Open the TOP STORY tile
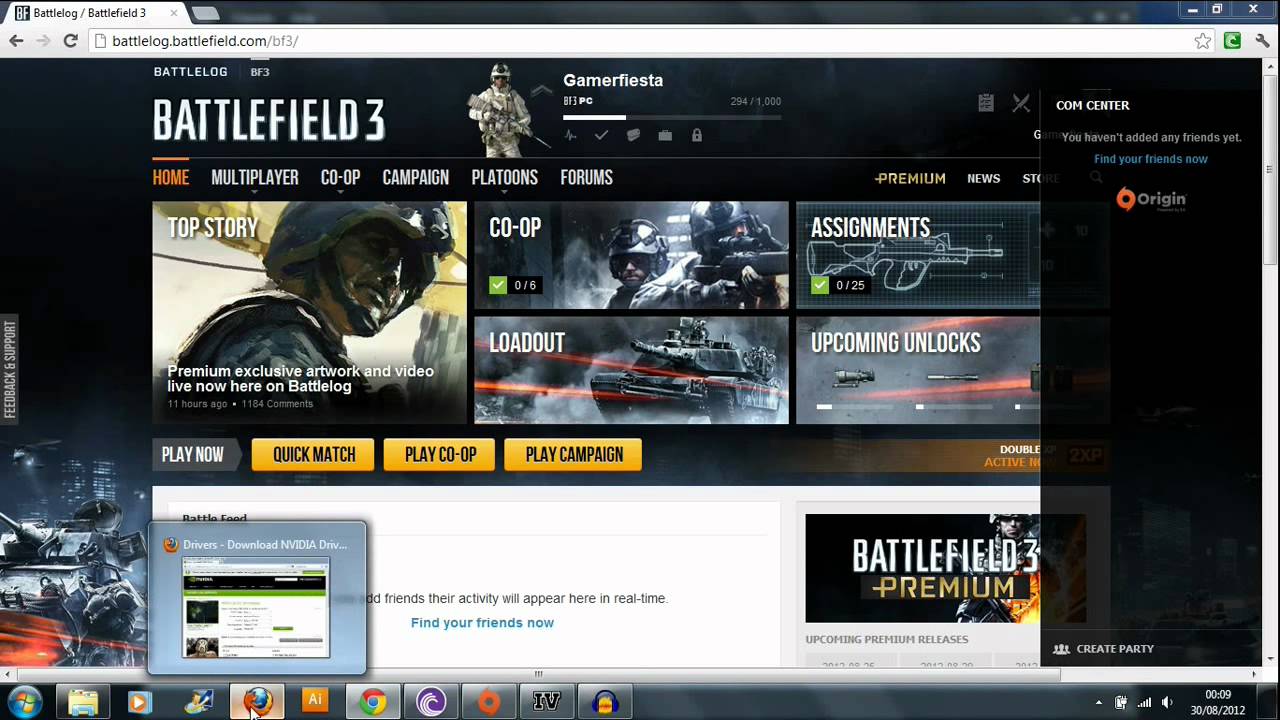Screen dimensions: 1280x720 tap(309, 312)
